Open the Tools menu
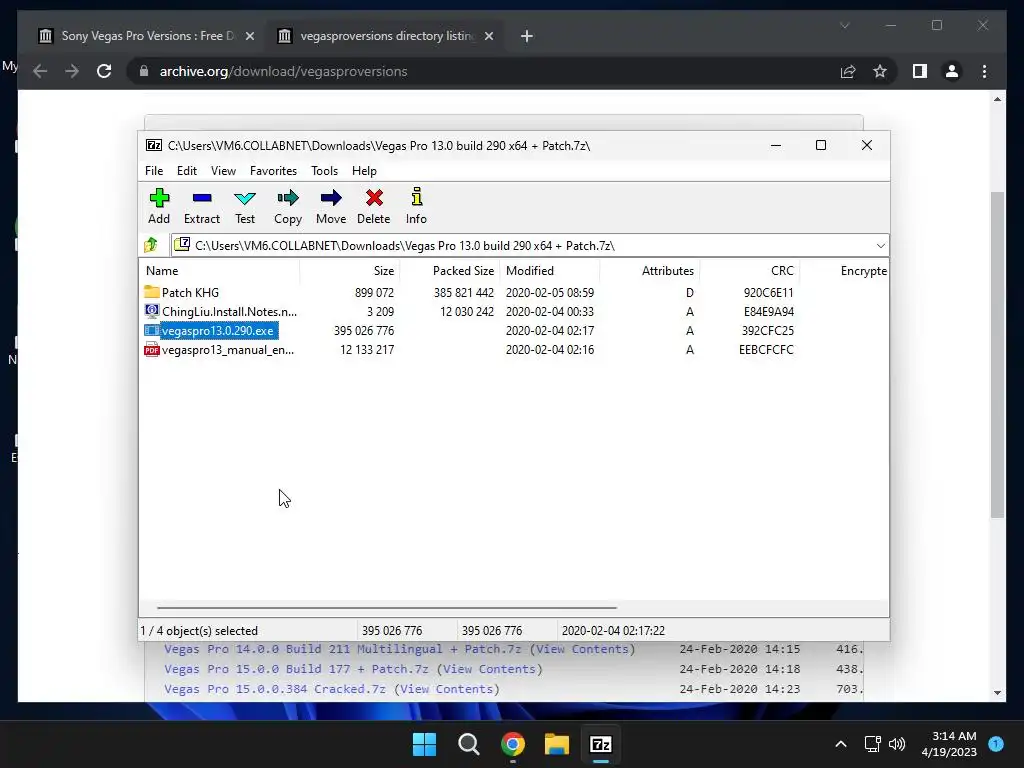The width and height of the screenshot is (1024, 768). coord(325,170)
